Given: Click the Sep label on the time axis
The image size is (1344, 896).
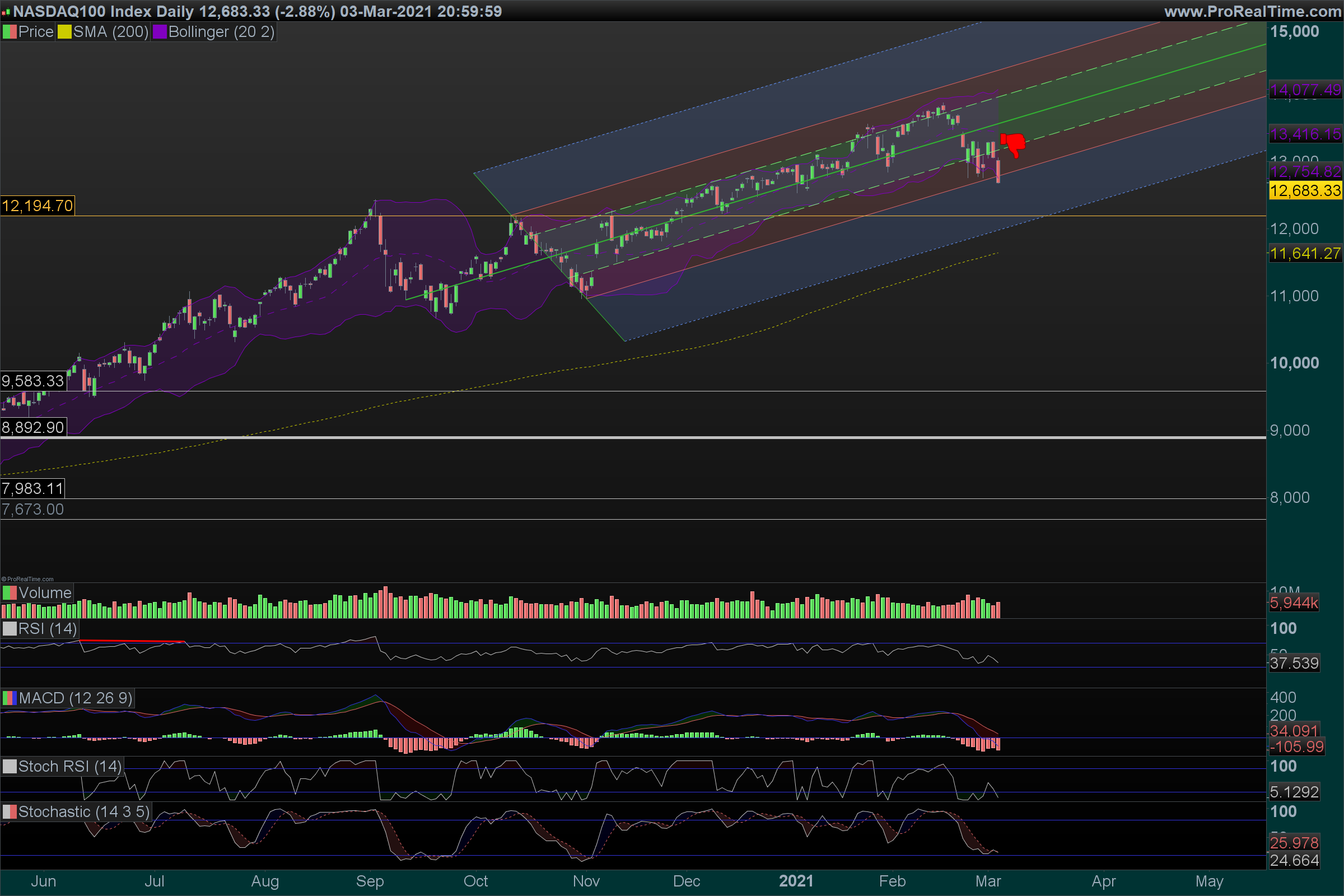Looking at the screenshot, I should coord(370,881).
